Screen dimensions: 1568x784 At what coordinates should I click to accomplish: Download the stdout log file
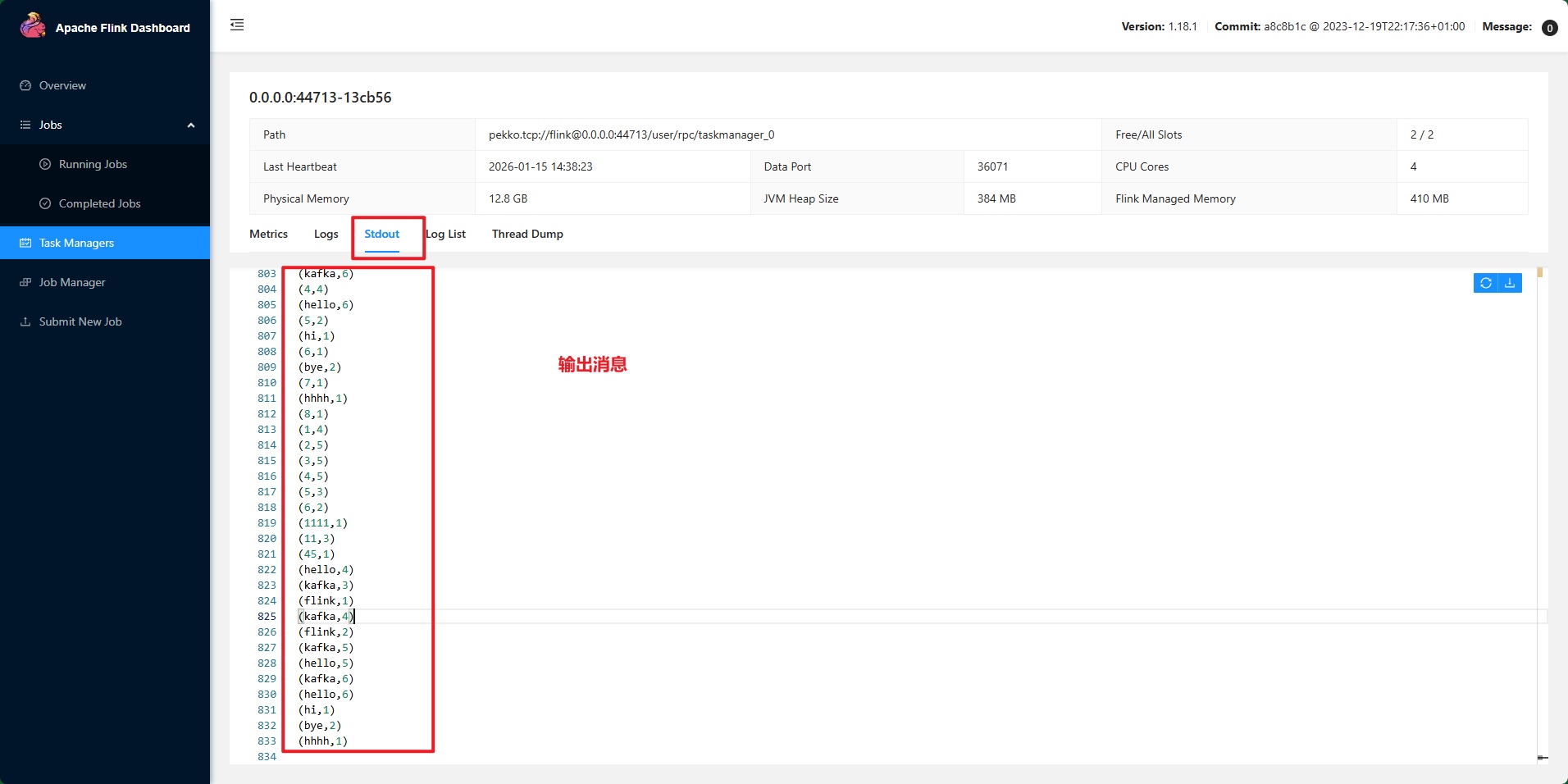1510,283
